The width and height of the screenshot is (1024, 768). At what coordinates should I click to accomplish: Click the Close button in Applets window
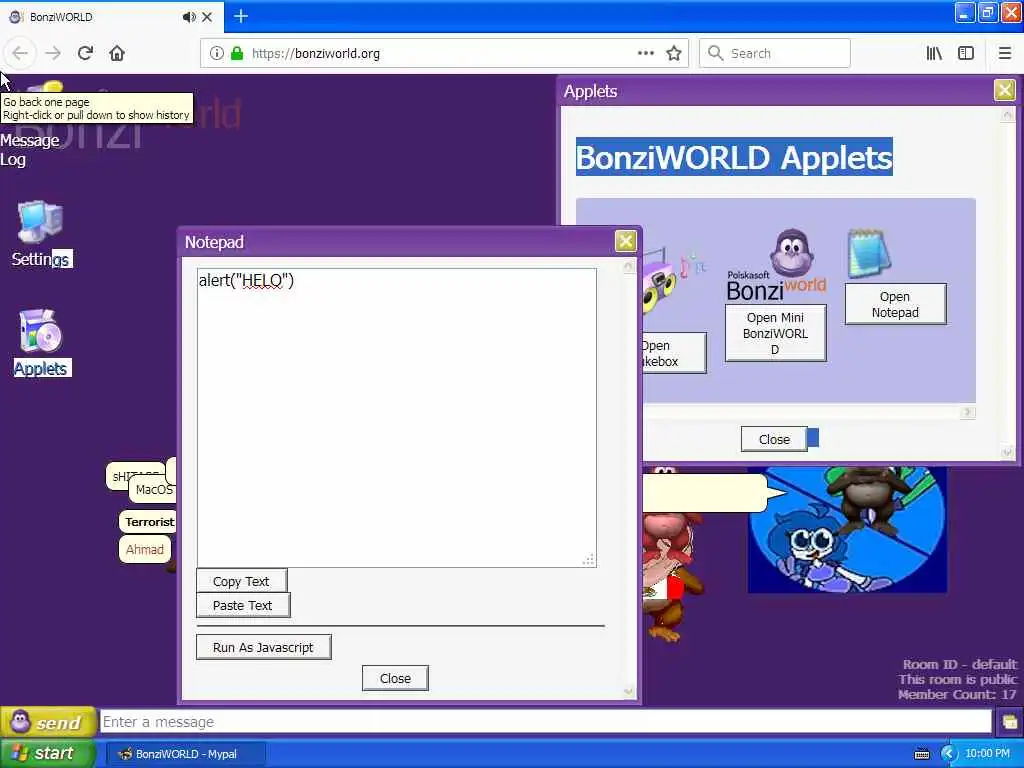tap(774, 440)
